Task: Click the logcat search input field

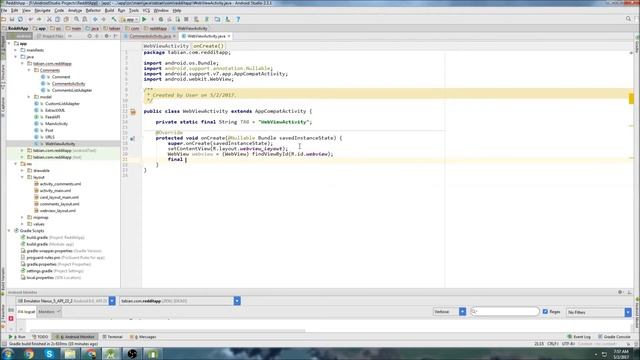Action: [x=505, y=311]
